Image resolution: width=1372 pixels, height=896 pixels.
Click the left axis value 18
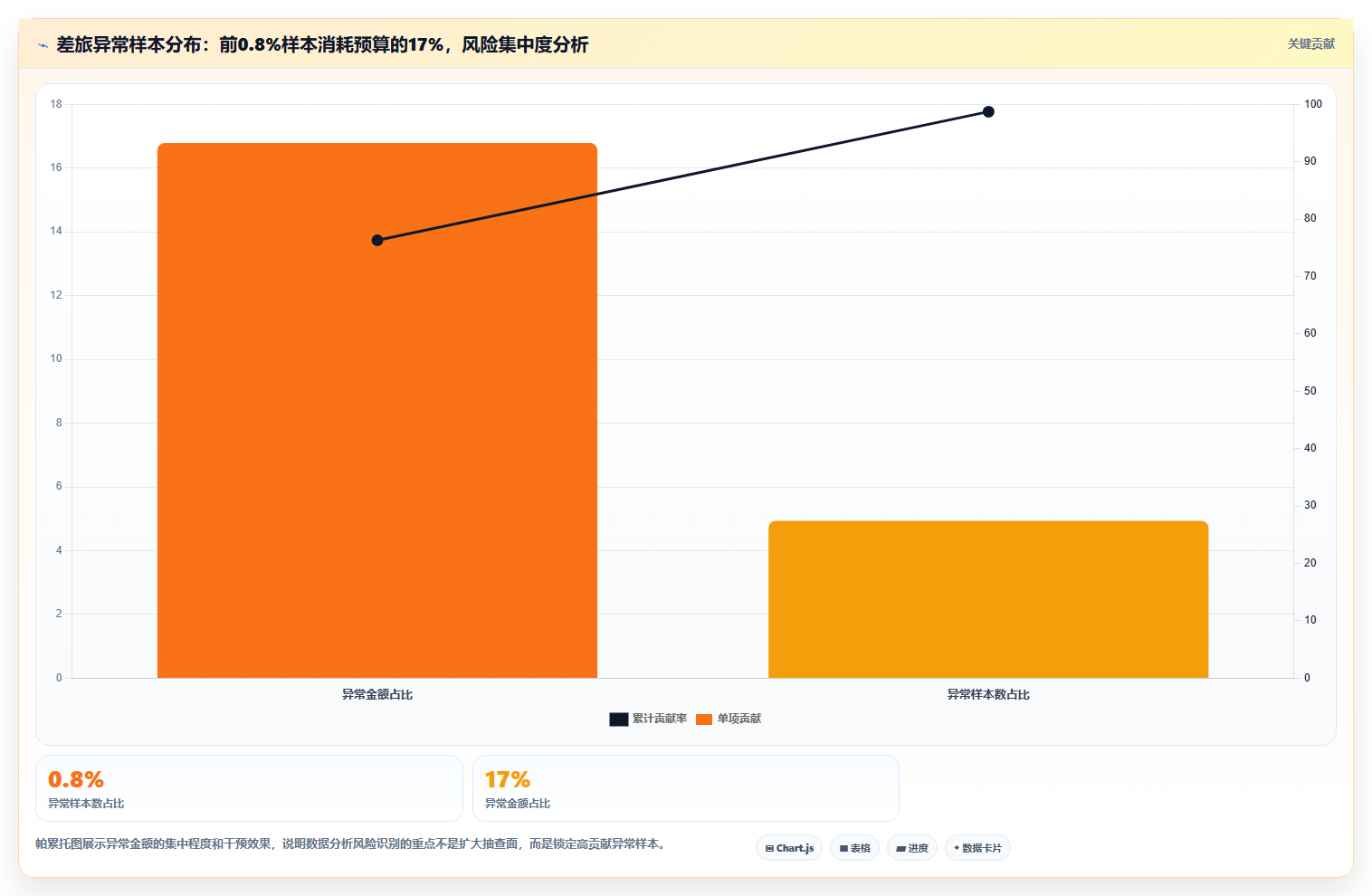[56, 104]
